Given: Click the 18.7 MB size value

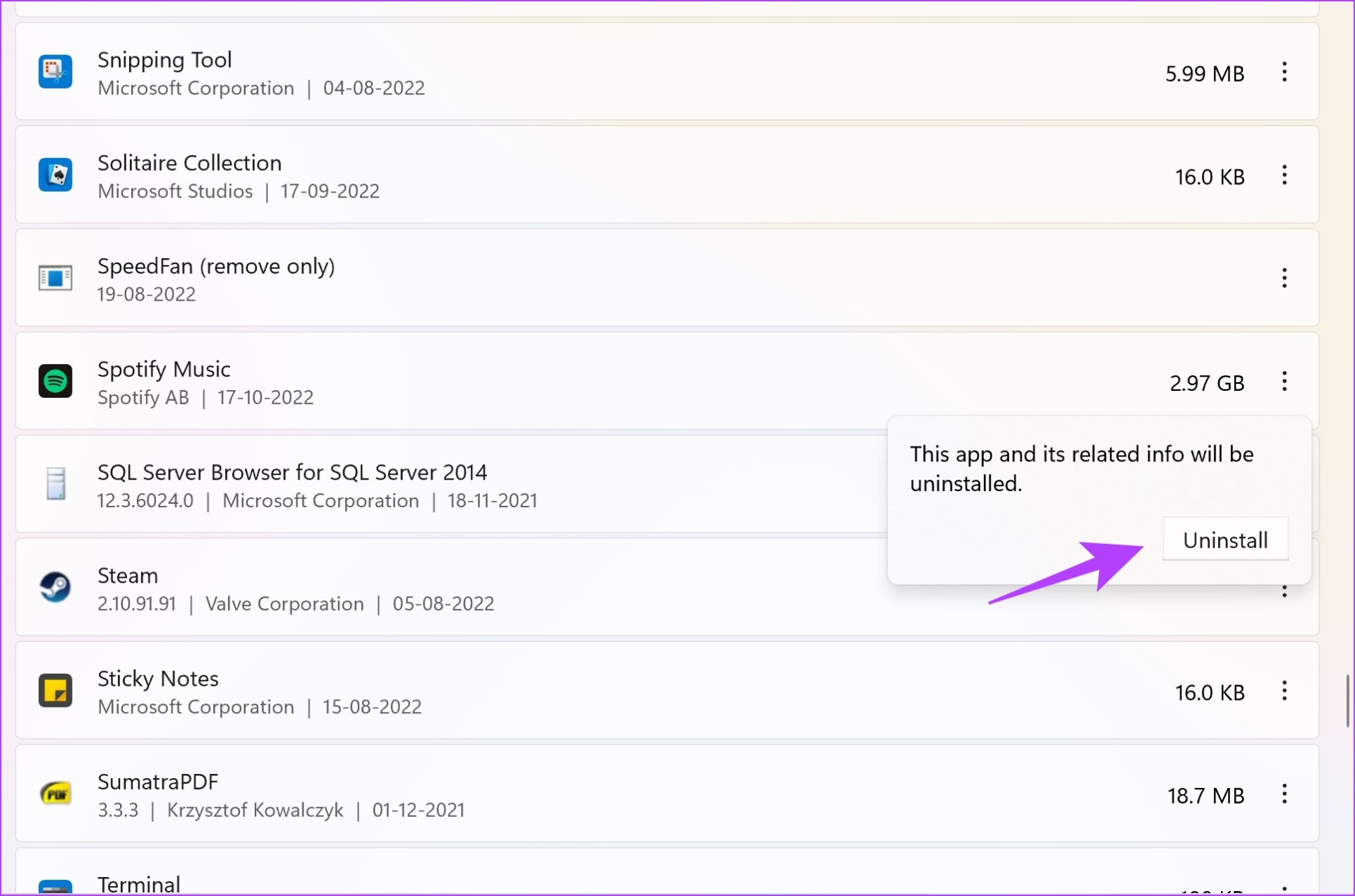Looking at the screenshot, I should click(1205, 795).
